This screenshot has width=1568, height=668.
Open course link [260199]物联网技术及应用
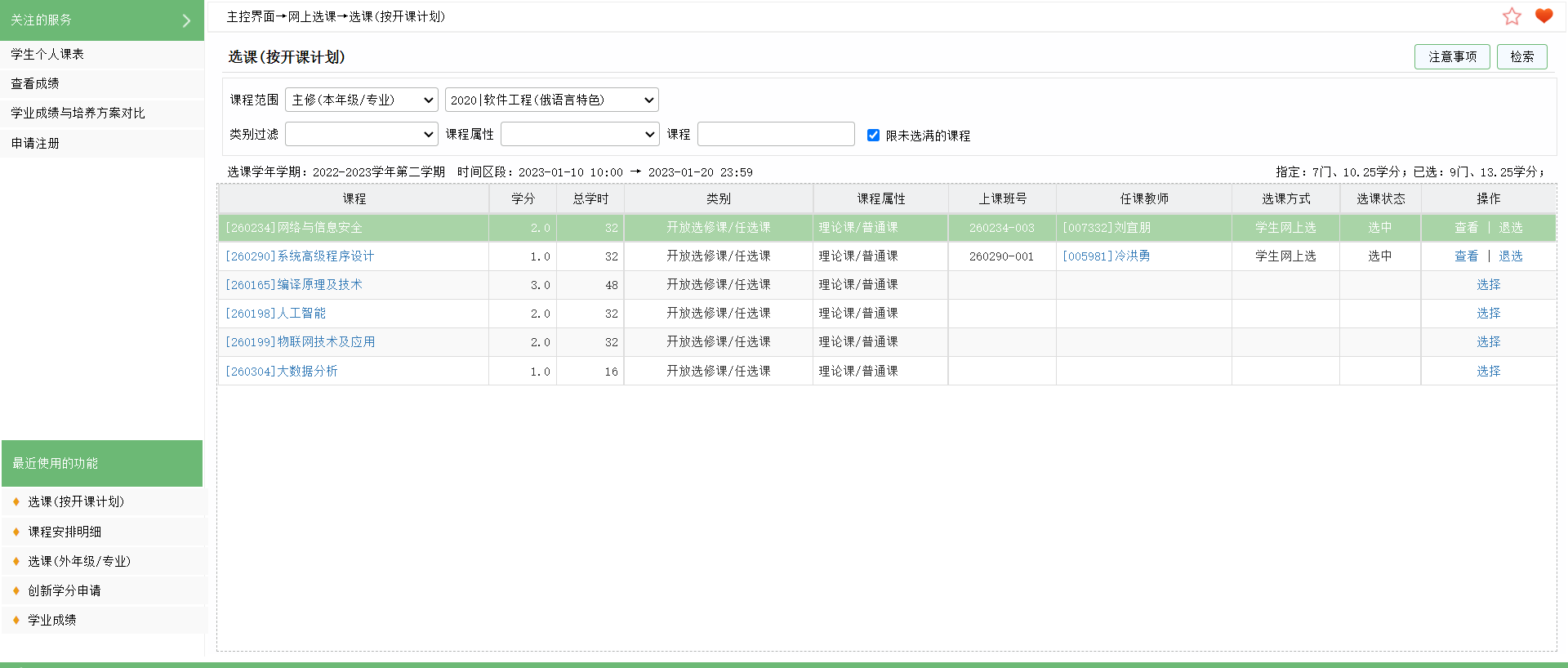pyautogui.click(x=301, y=342)
